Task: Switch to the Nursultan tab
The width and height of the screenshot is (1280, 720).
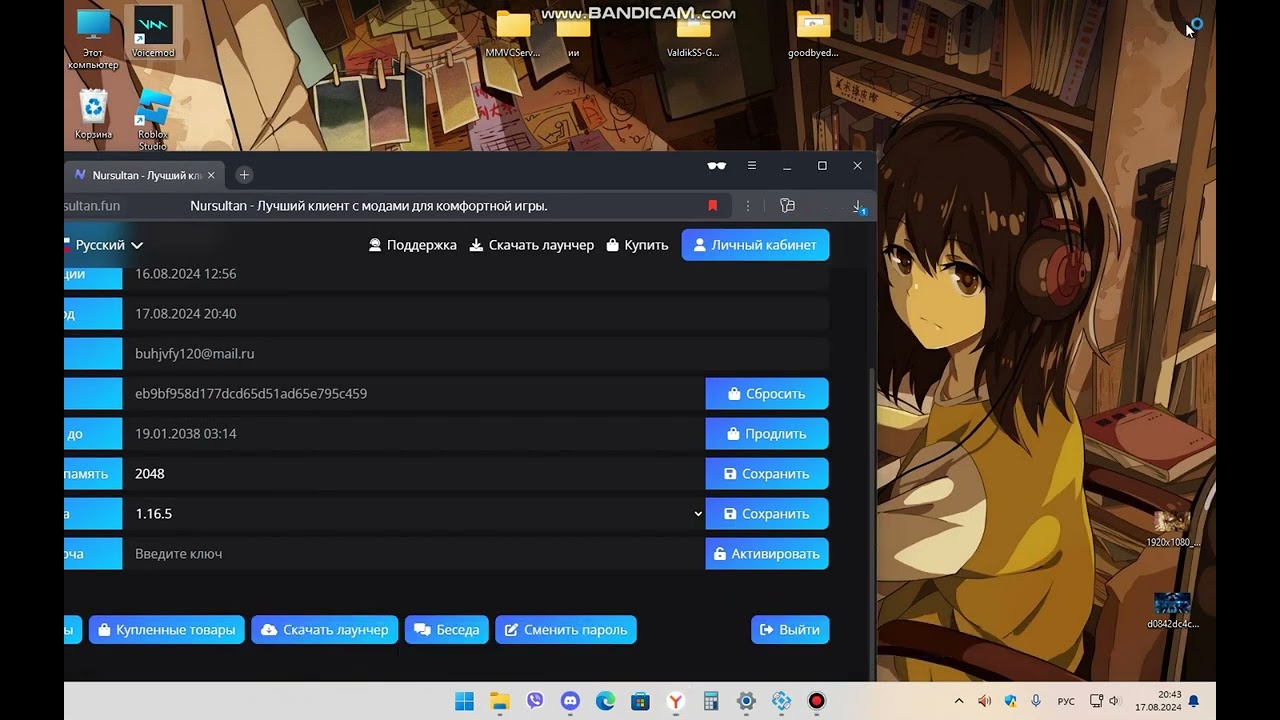Action: 145,175
